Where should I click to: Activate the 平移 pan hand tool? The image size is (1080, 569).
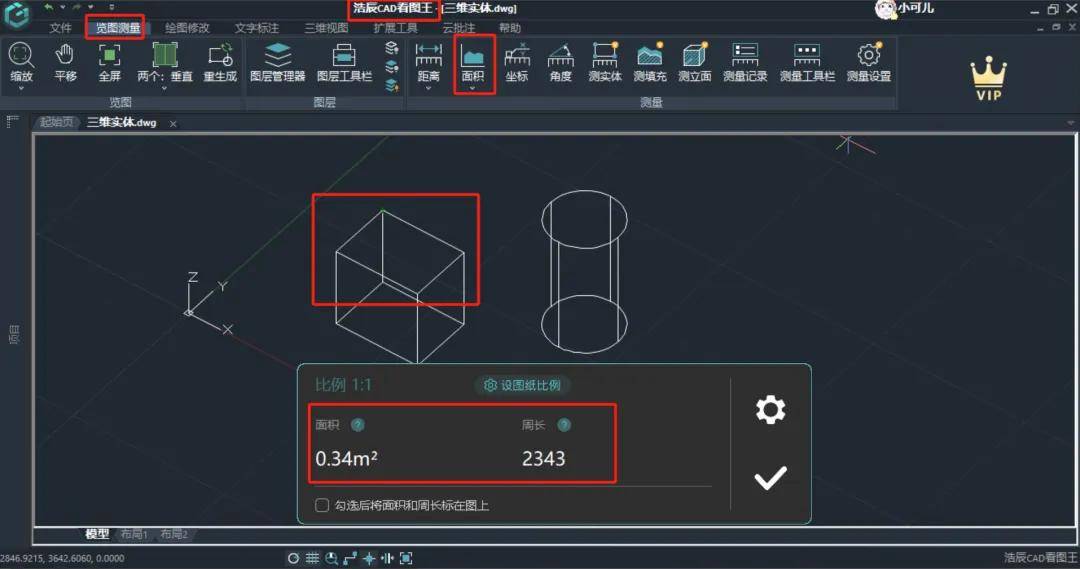tap(65, 62)
